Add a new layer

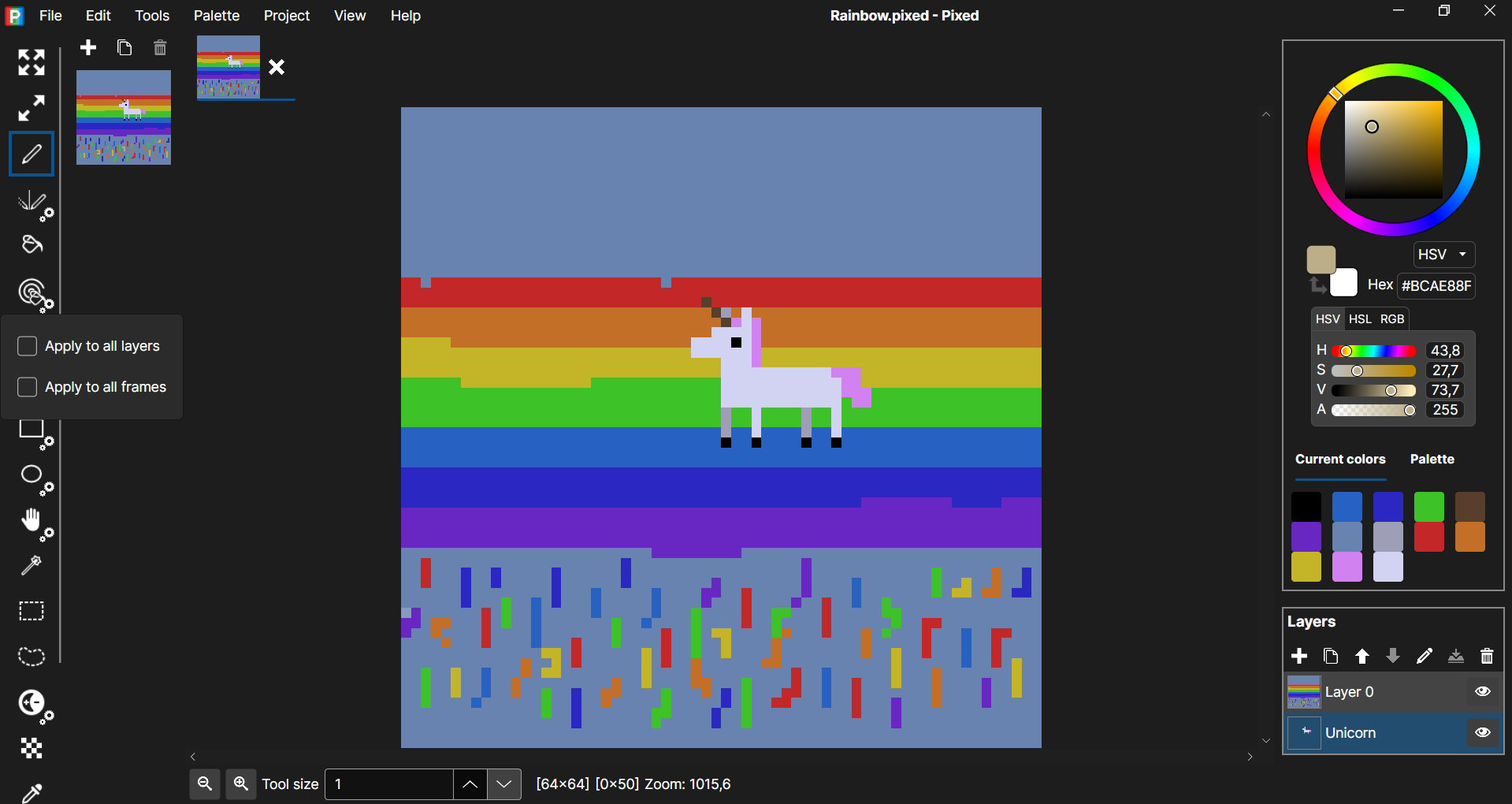(x=1299, y=656)
